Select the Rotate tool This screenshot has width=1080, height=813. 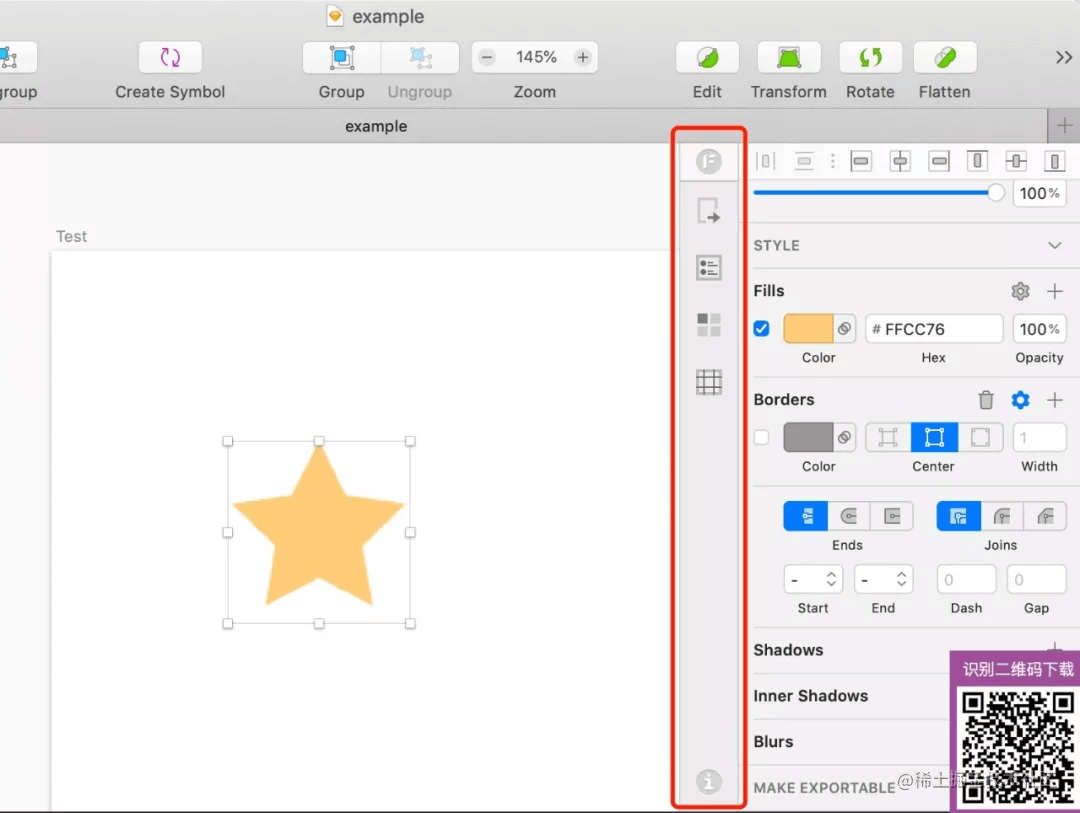click(871, 57)
